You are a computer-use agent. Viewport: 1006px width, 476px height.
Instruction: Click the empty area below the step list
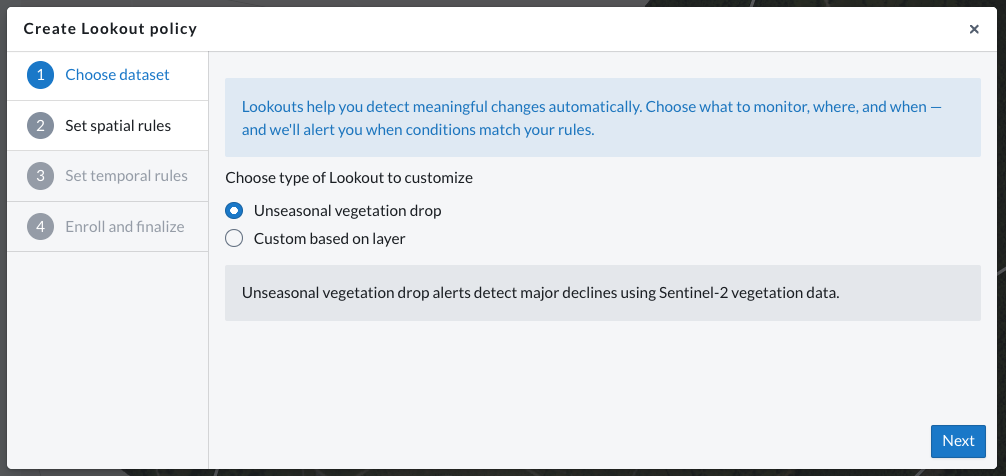point(107,360)
